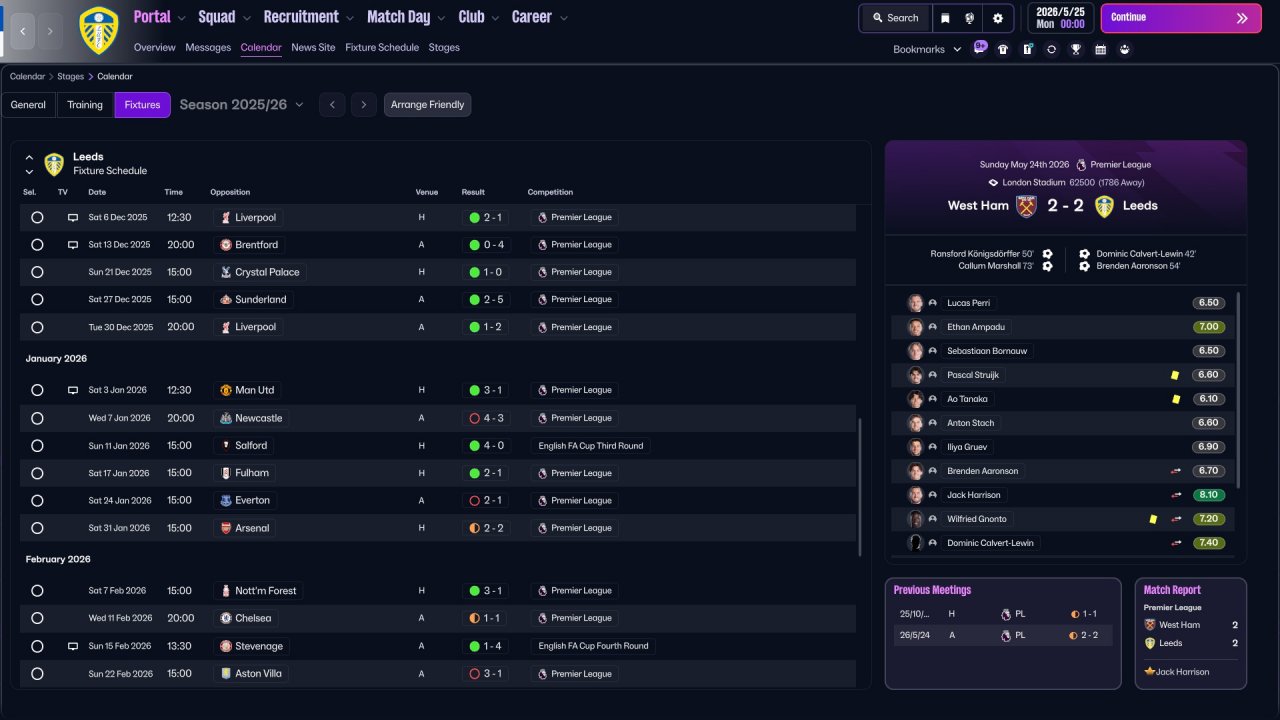Click the Leeds badge above Fixture Schedule
1280x720 pixels.
click(54, 164)
